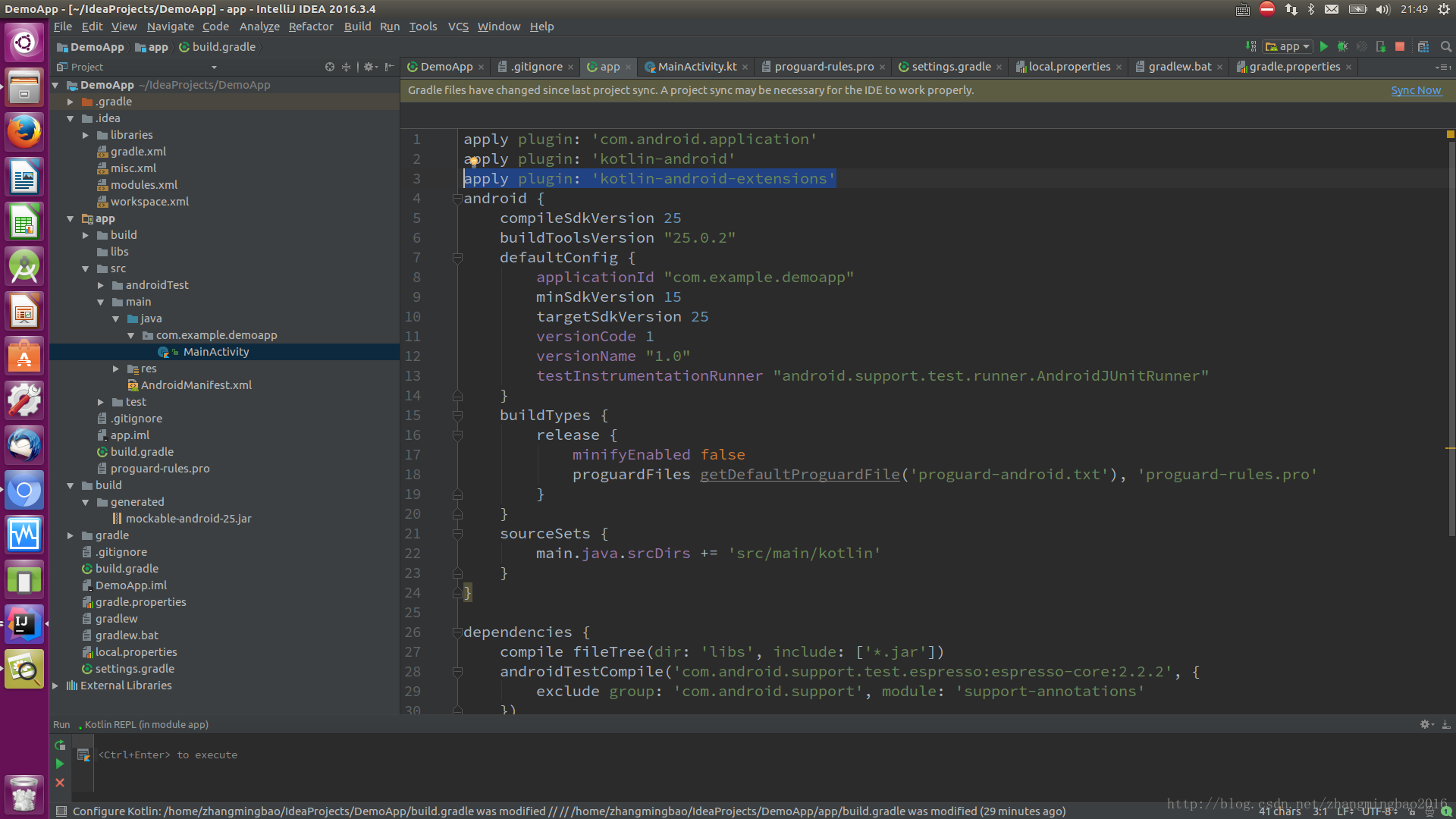The width and height of the screenshot is (1456, 819).
Task: Click Kotlin REPL run tab
Action: click(x=146, y=725)
